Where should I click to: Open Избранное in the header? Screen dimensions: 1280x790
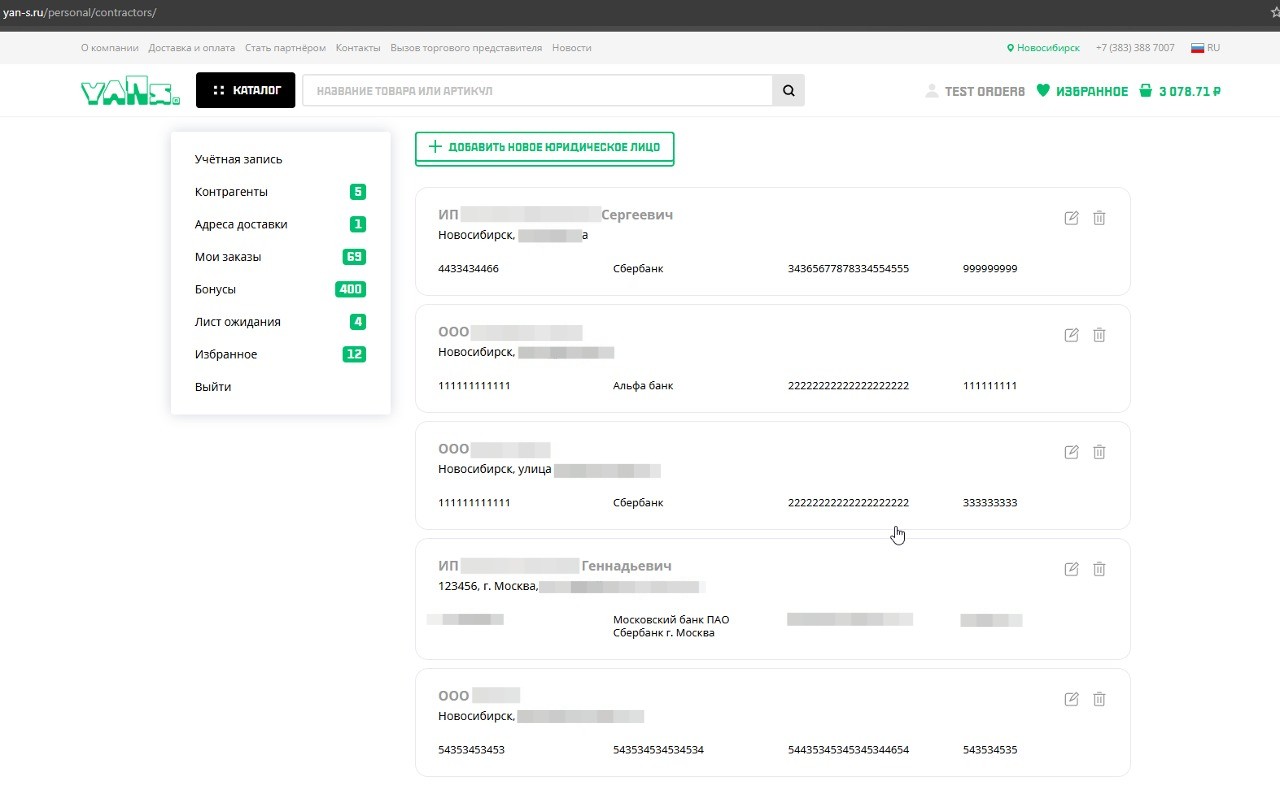[1082, 91]
